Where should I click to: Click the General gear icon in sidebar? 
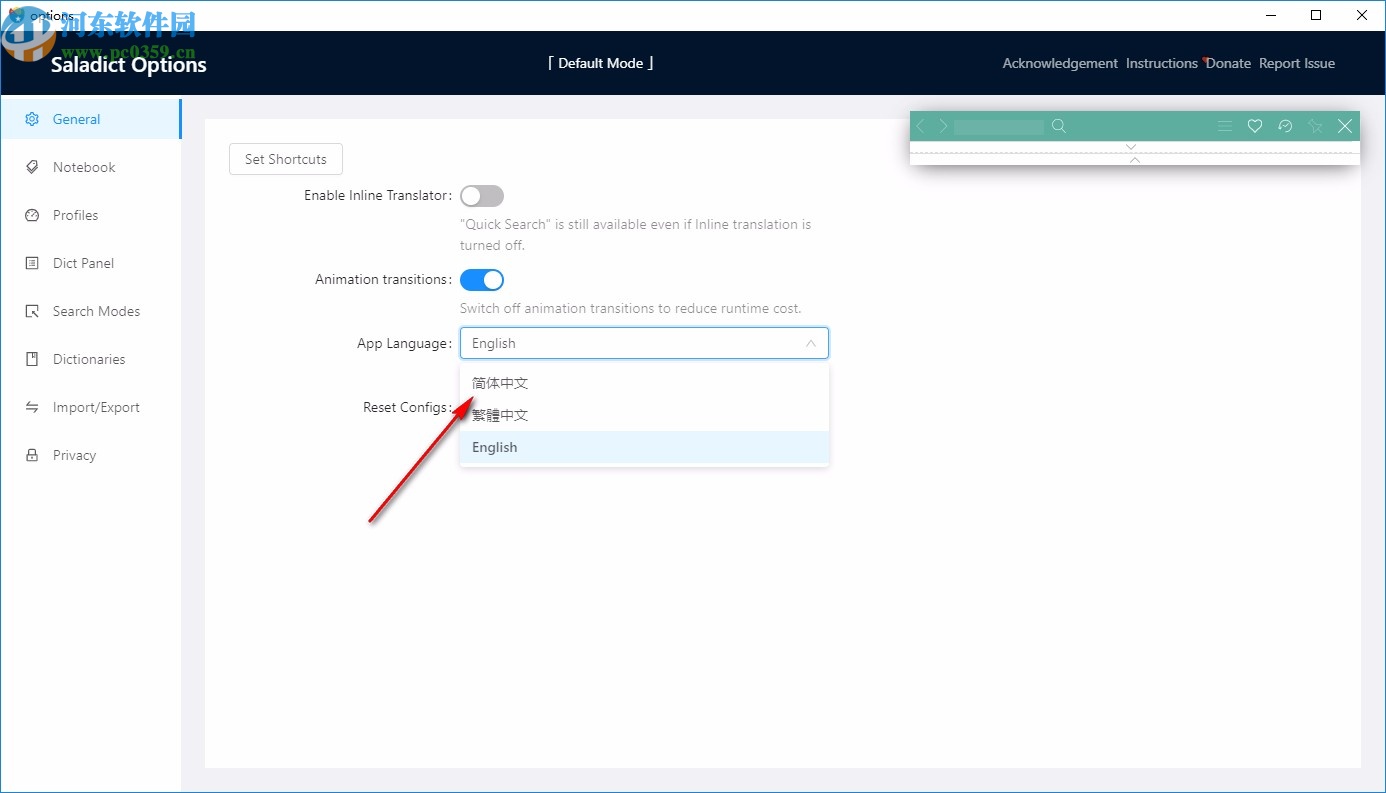[x=32, y=119]
